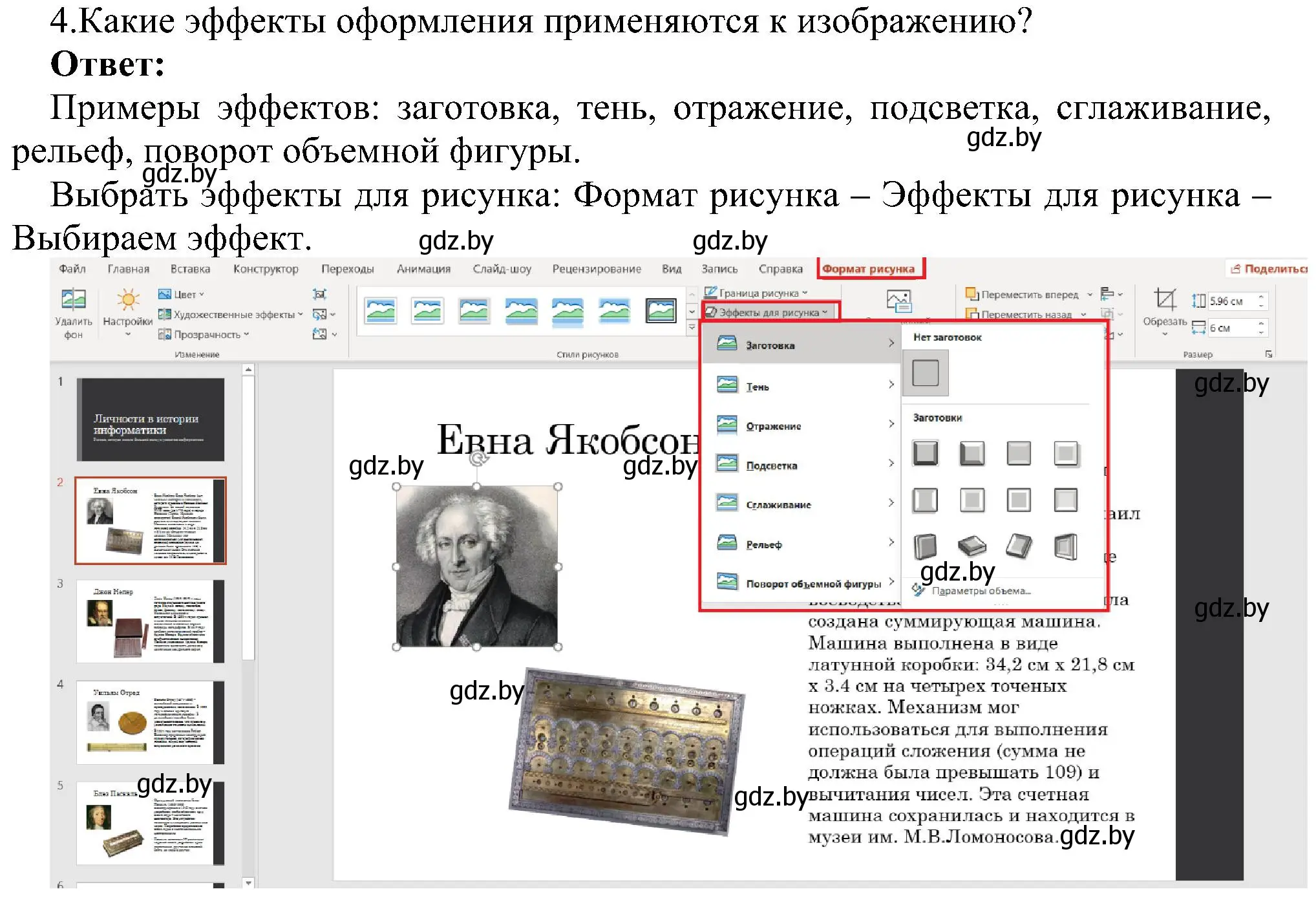Select slide 4 thumbnail Уильям Отред
Image resolution: width=1316 pixels, height=898 pixels.
click(x=150, y=722)
